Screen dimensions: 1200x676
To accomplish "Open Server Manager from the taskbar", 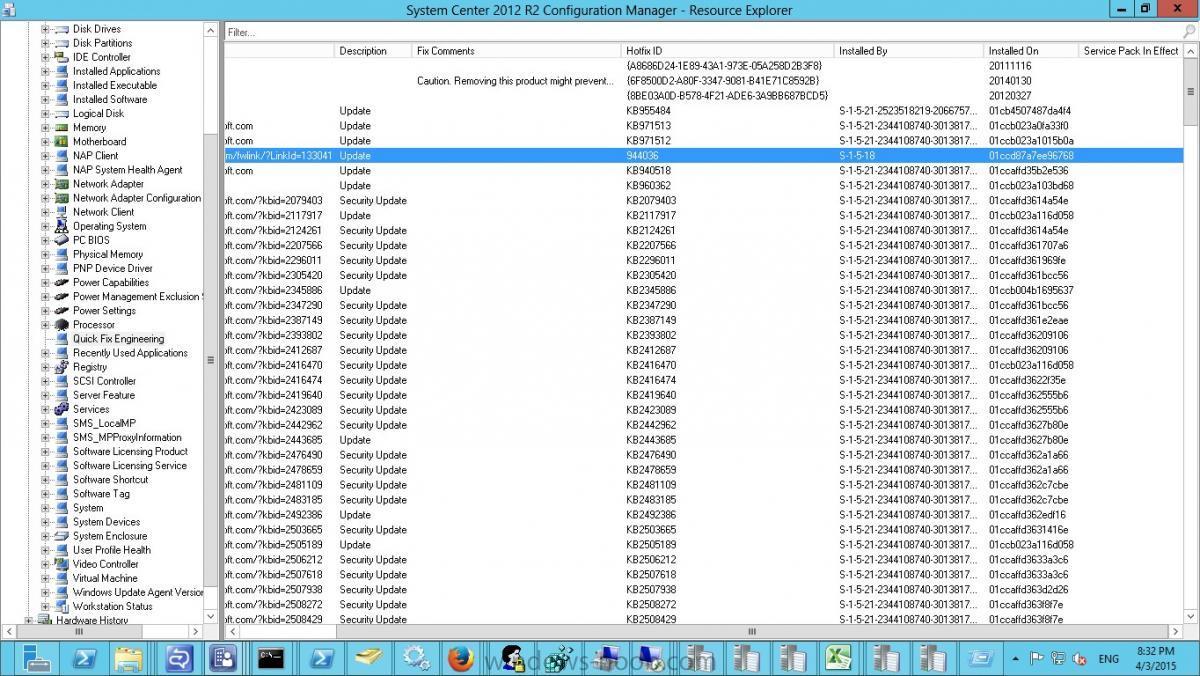I will tap(39, 658).
